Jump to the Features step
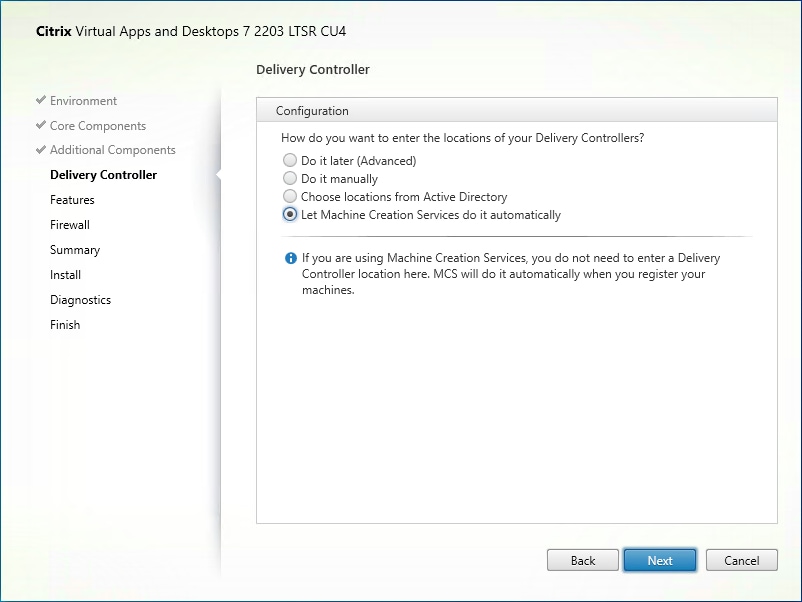802x602 pixels. click(72, 200)
